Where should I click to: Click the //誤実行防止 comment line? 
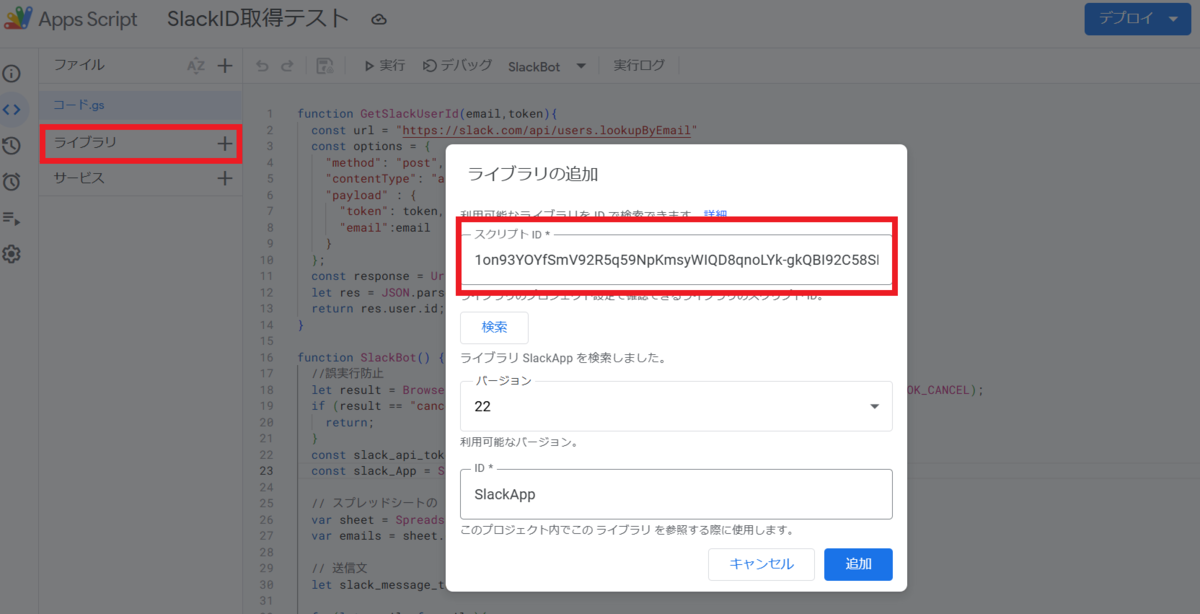click(347, 373)
